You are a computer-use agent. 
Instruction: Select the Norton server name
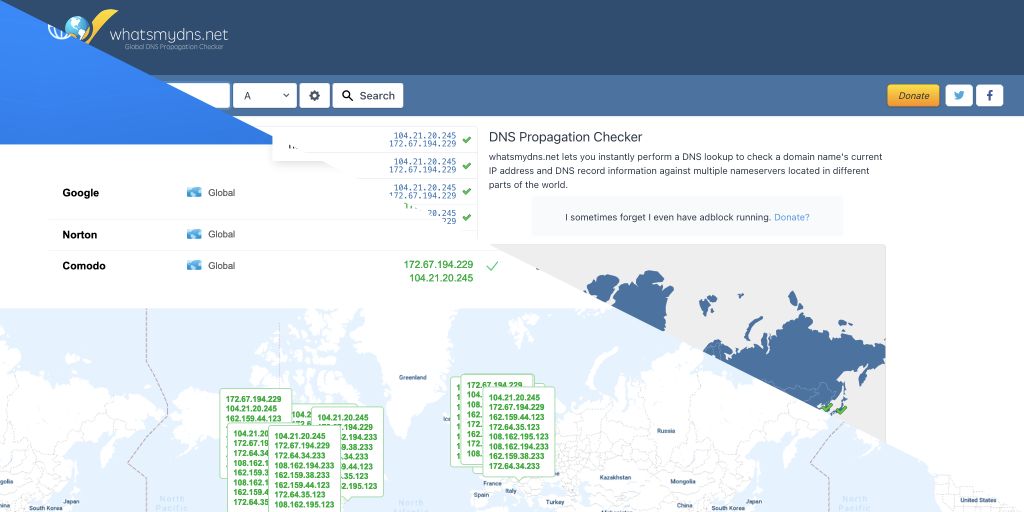pos(80,234)
